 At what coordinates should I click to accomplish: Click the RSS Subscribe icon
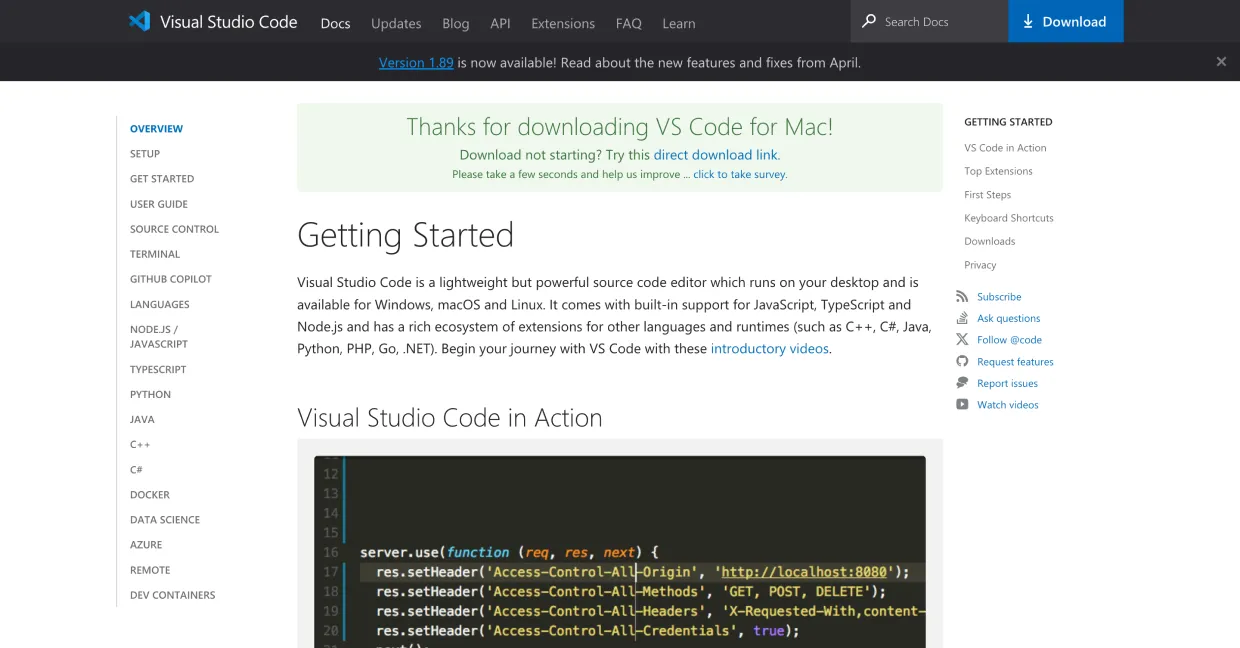pyautogui.click(x=962, y=296)
